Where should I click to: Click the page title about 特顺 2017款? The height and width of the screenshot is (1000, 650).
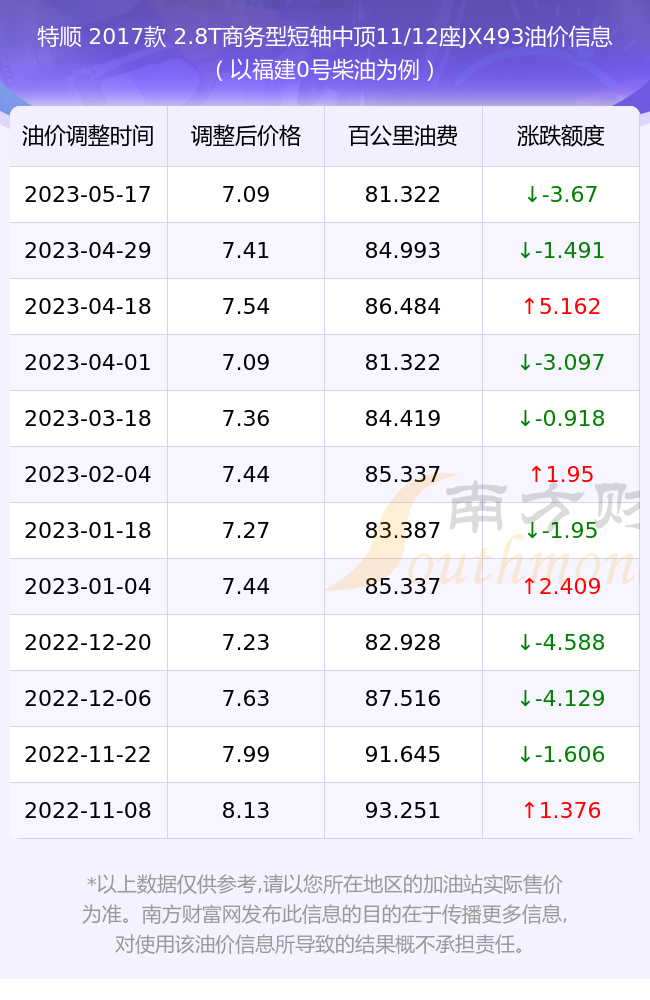pos(325,36)
